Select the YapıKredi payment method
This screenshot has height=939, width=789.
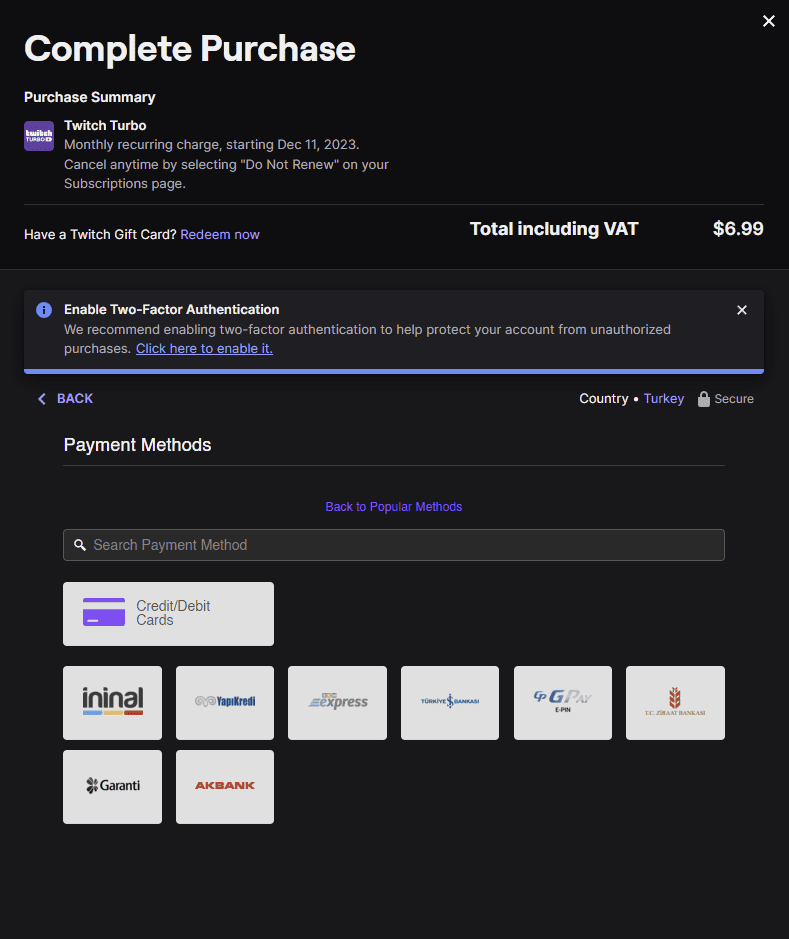coord(225,703)
